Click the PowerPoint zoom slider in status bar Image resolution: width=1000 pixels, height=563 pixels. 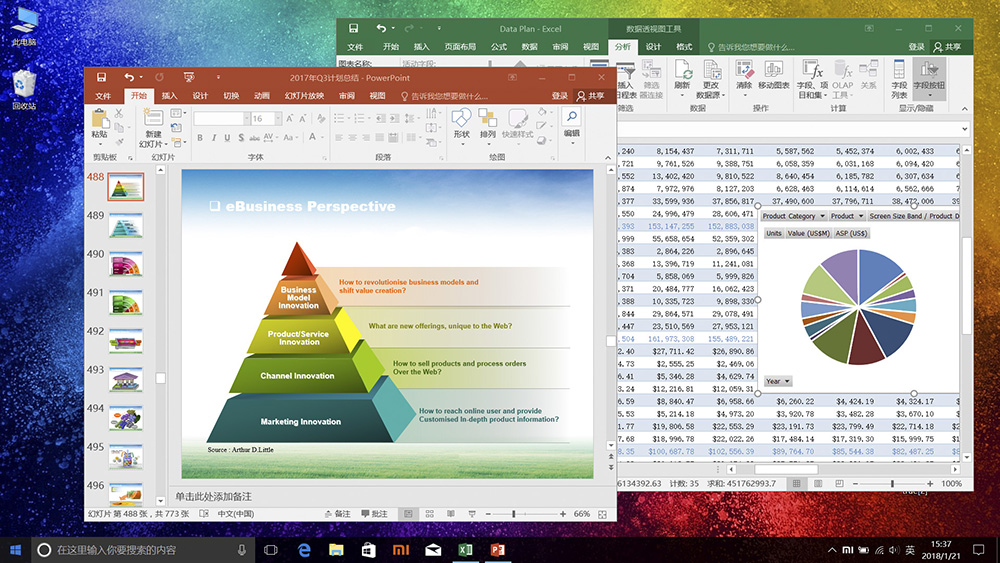pos(515,514)
